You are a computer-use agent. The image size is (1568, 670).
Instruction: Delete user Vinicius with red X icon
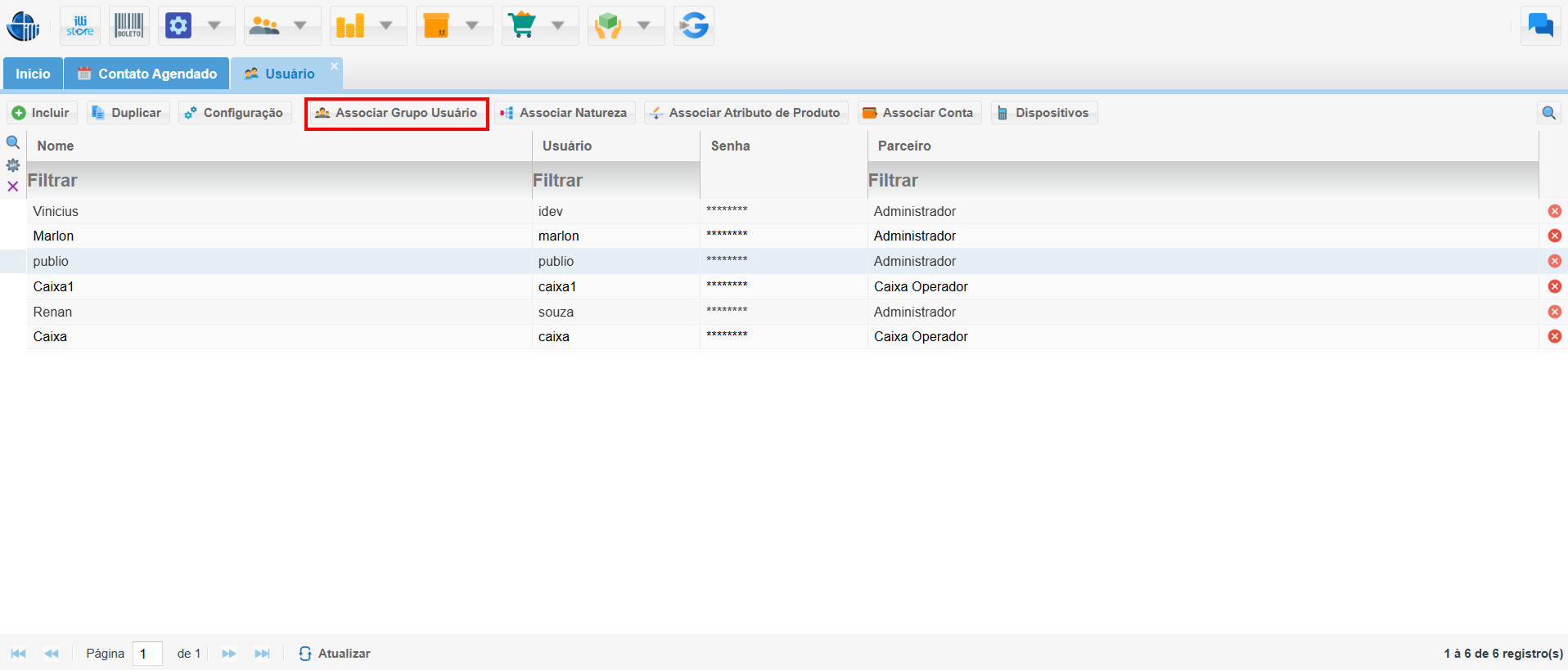click(1554, 211)
